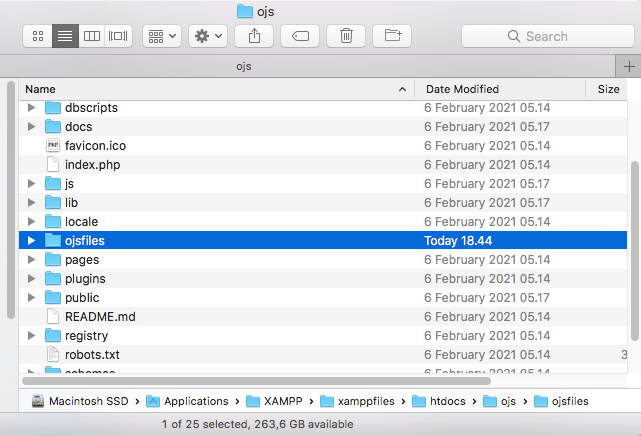Select the registry folder icon

53,335
